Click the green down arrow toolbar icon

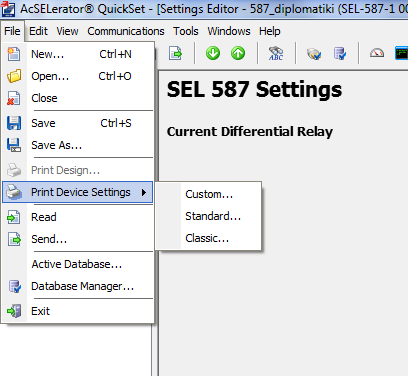[x=213, y=53]
